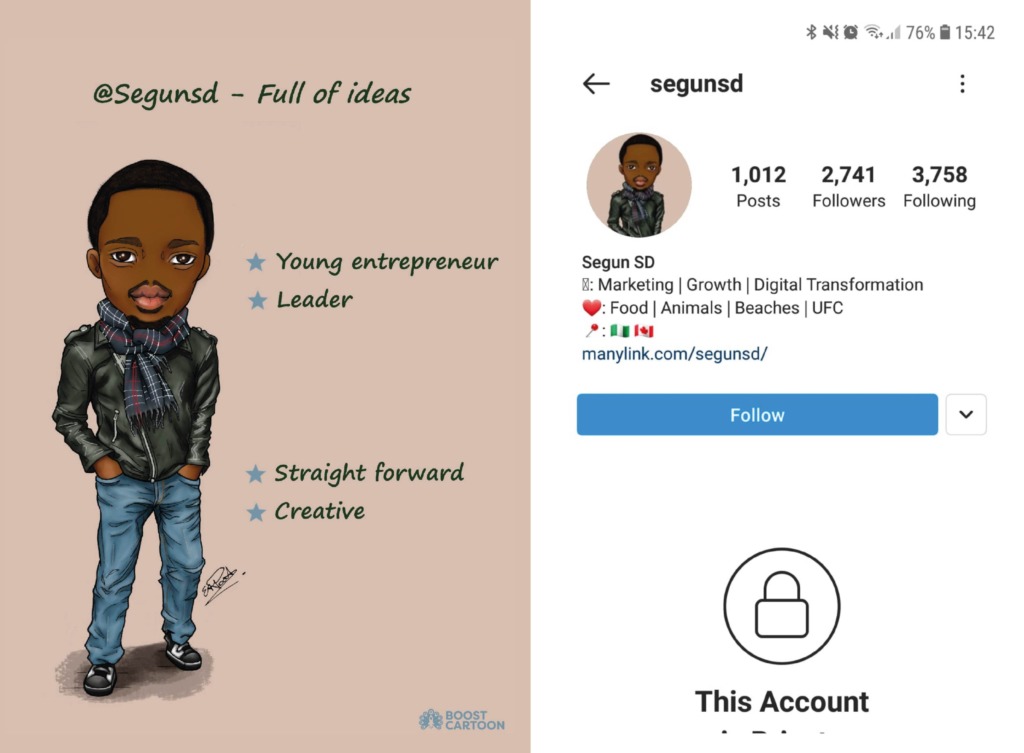
Task: Tap the alarm clock status icon
Action: pyautogui.click(x=850, y=32)
